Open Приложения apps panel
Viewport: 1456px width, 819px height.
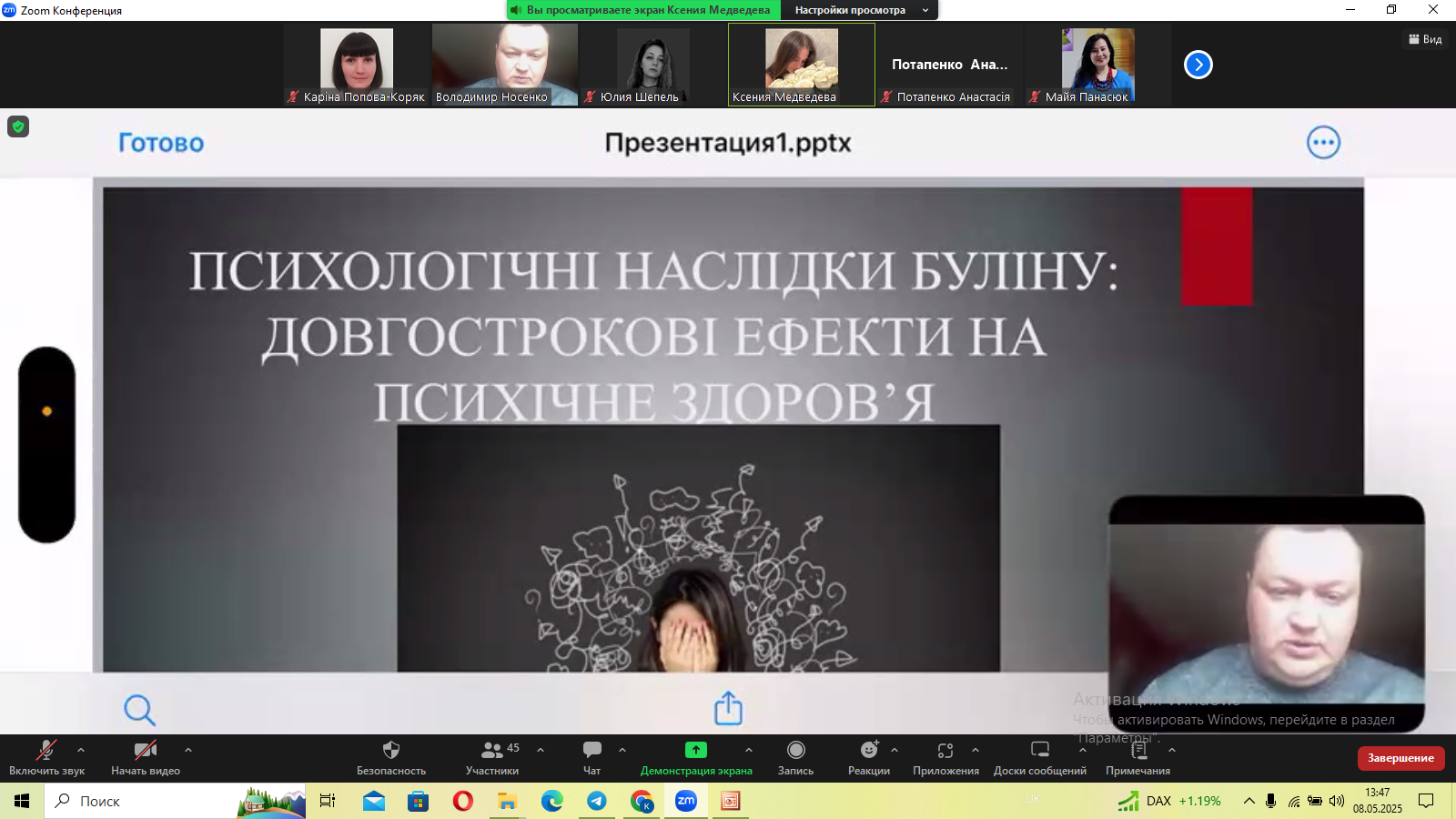click(x=946, y=757)
